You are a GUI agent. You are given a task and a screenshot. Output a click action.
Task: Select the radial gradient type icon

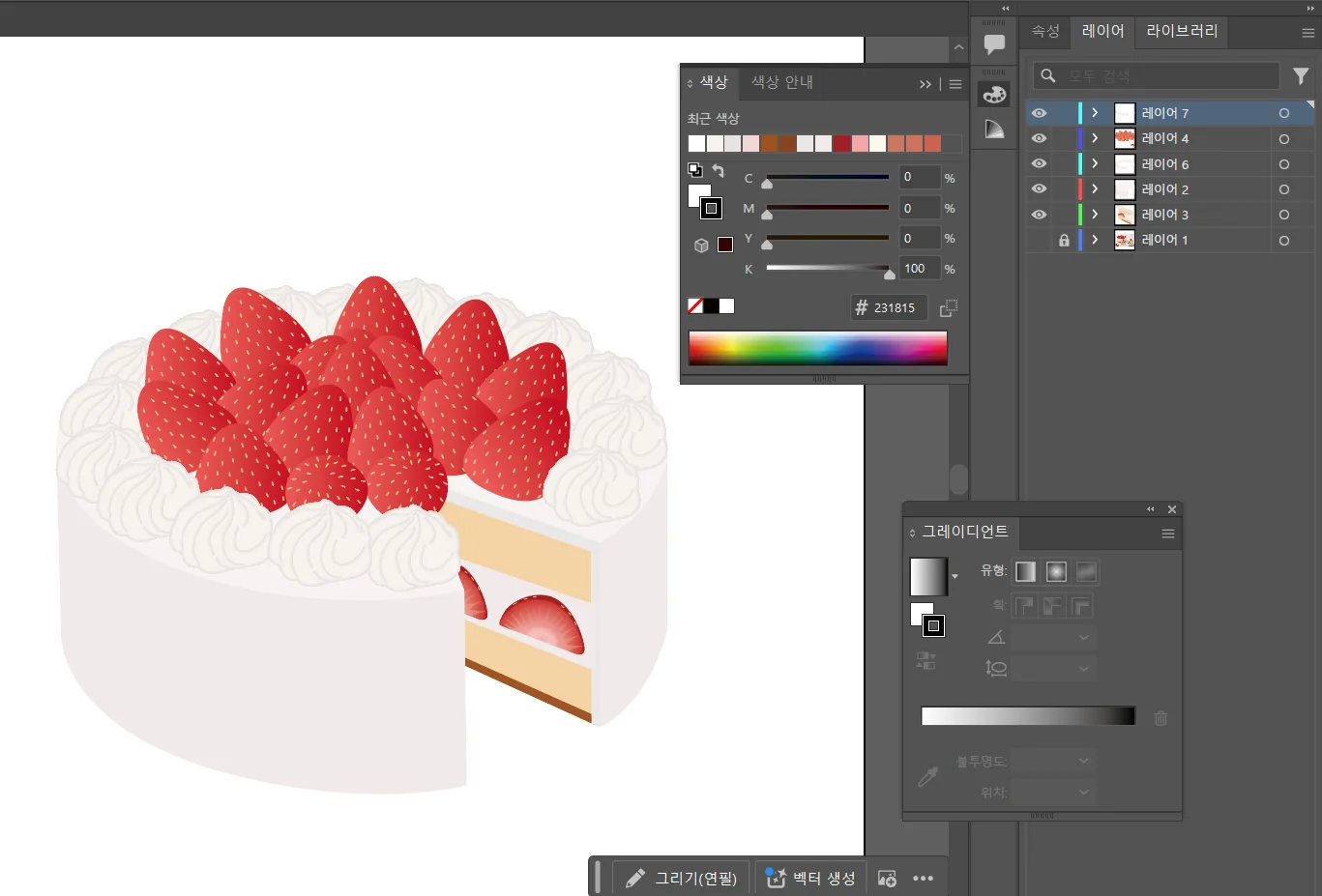point(1056,571)
